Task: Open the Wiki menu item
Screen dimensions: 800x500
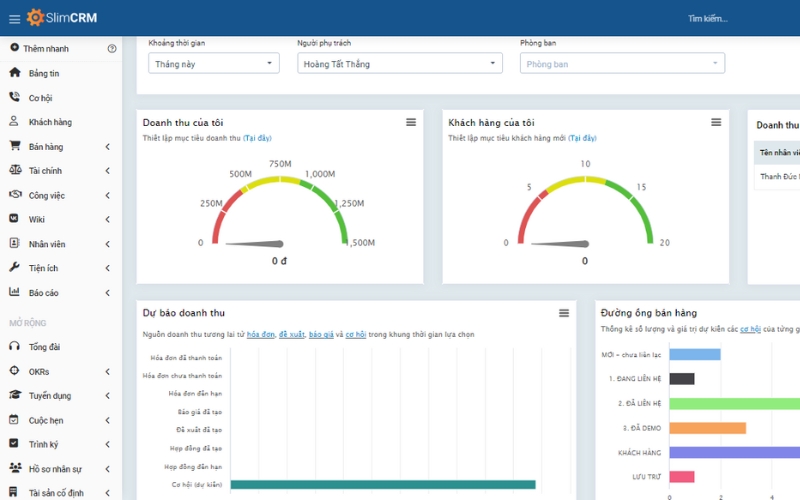Action: 37,220
